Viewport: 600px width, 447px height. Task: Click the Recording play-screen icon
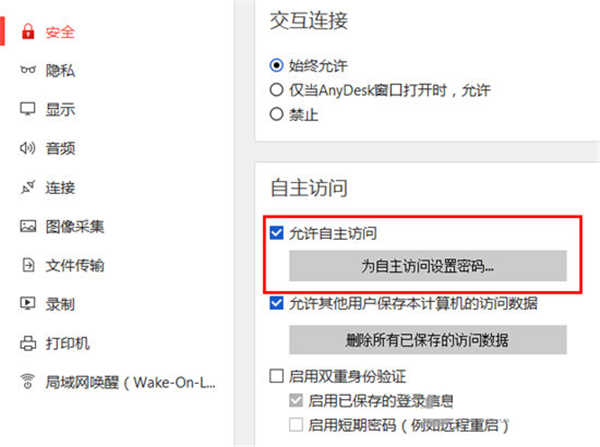click(x=28, y=304)
